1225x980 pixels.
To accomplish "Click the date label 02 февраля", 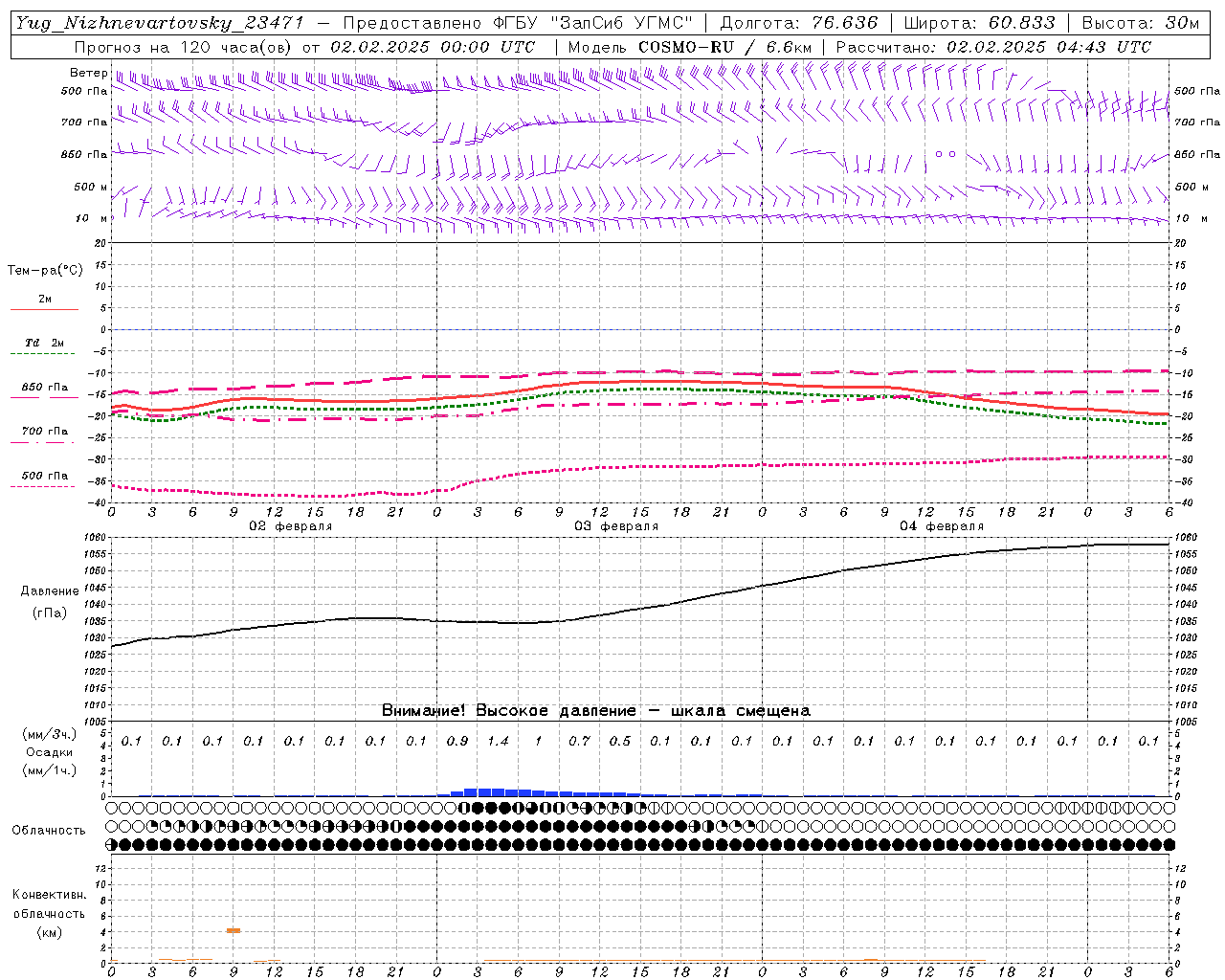I will pos(291,526).
